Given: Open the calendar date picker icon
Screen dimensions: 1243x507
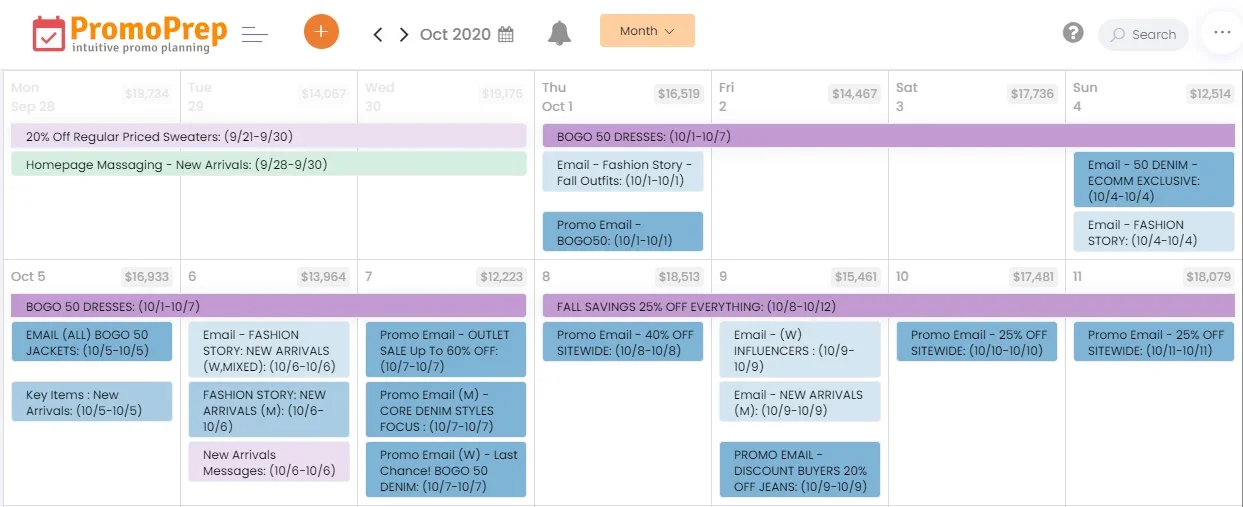Looking at the screenshot, I should 506,35.
